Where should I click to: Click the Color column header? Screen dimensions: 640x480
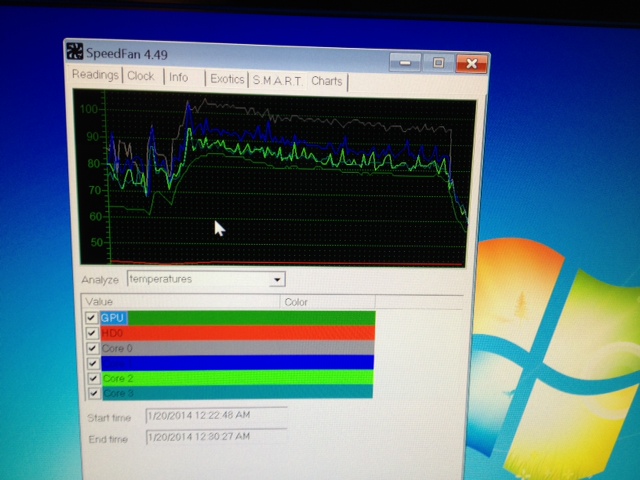coord(327,302)
